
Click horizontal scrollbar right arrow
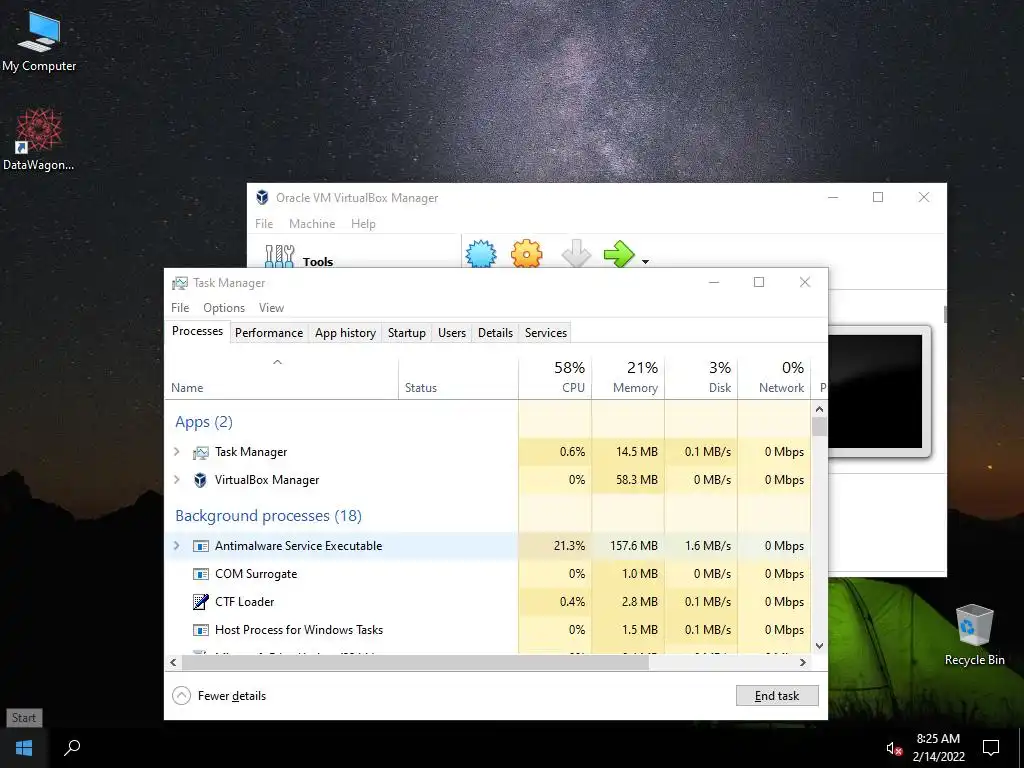click(803, 662)
